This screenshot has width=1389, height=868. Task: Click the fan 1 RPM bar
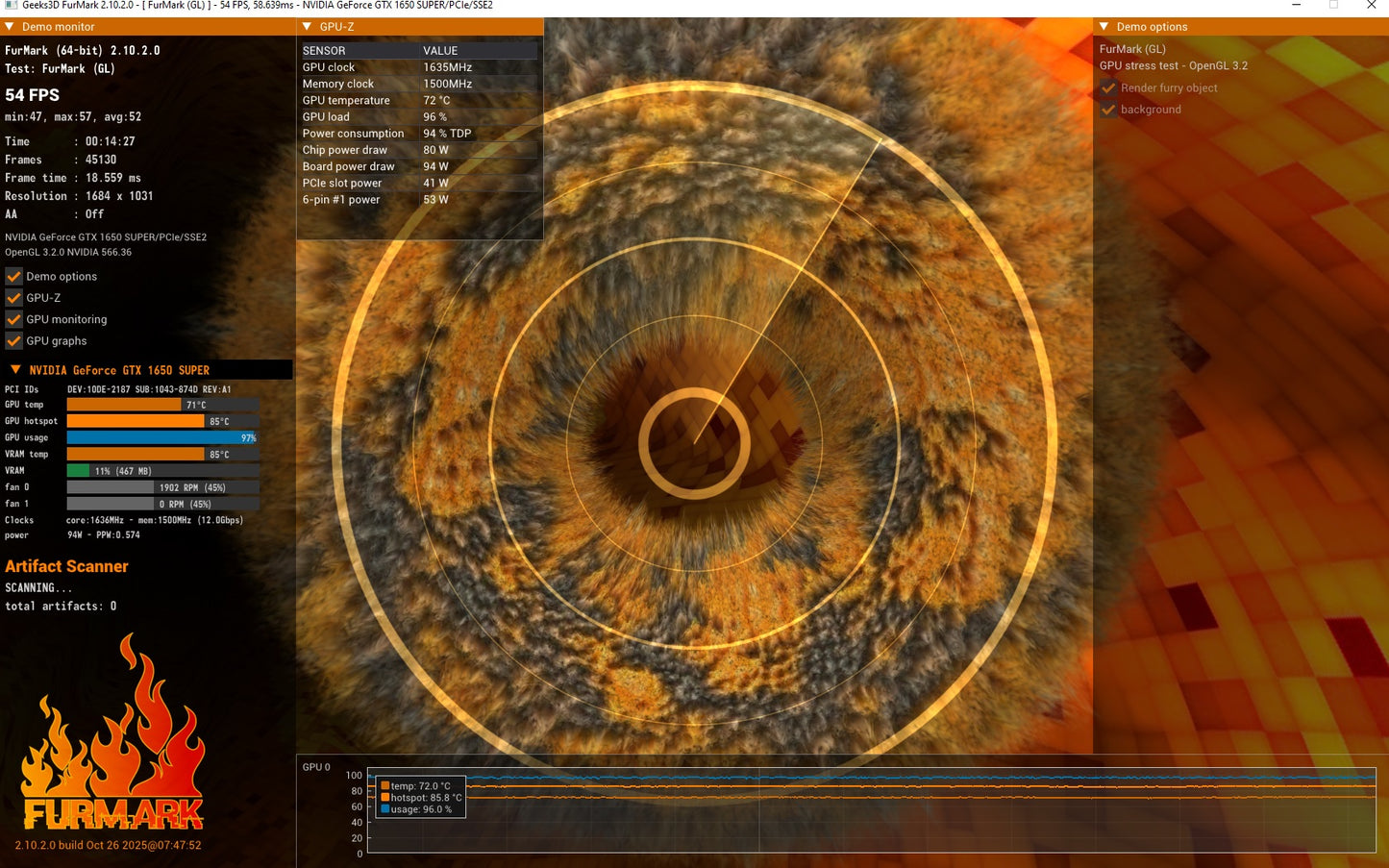(162, 504)
